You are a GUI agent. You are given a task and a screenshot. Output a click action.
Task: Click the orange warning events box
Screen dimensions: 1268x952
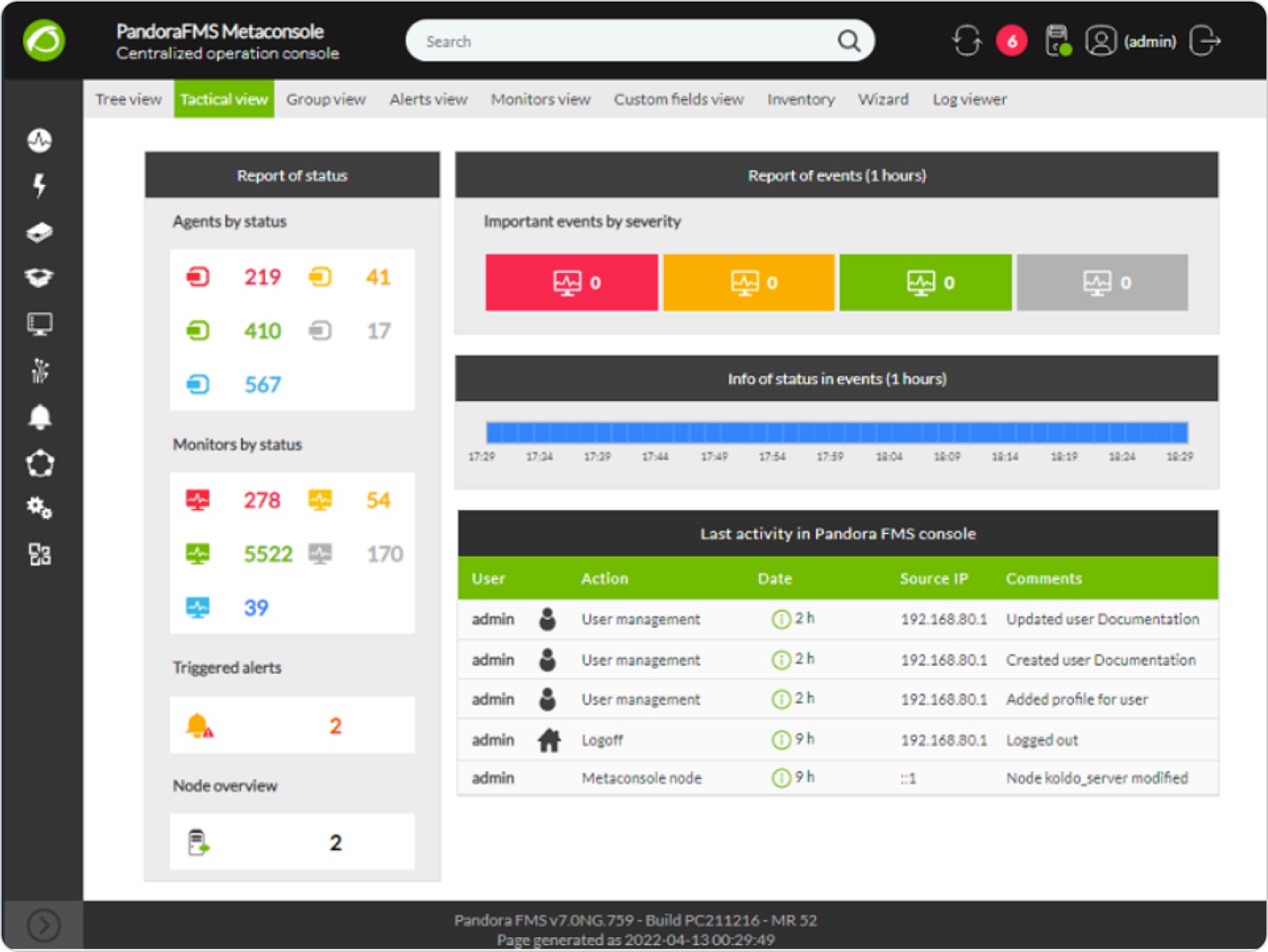tap(749, 282)
